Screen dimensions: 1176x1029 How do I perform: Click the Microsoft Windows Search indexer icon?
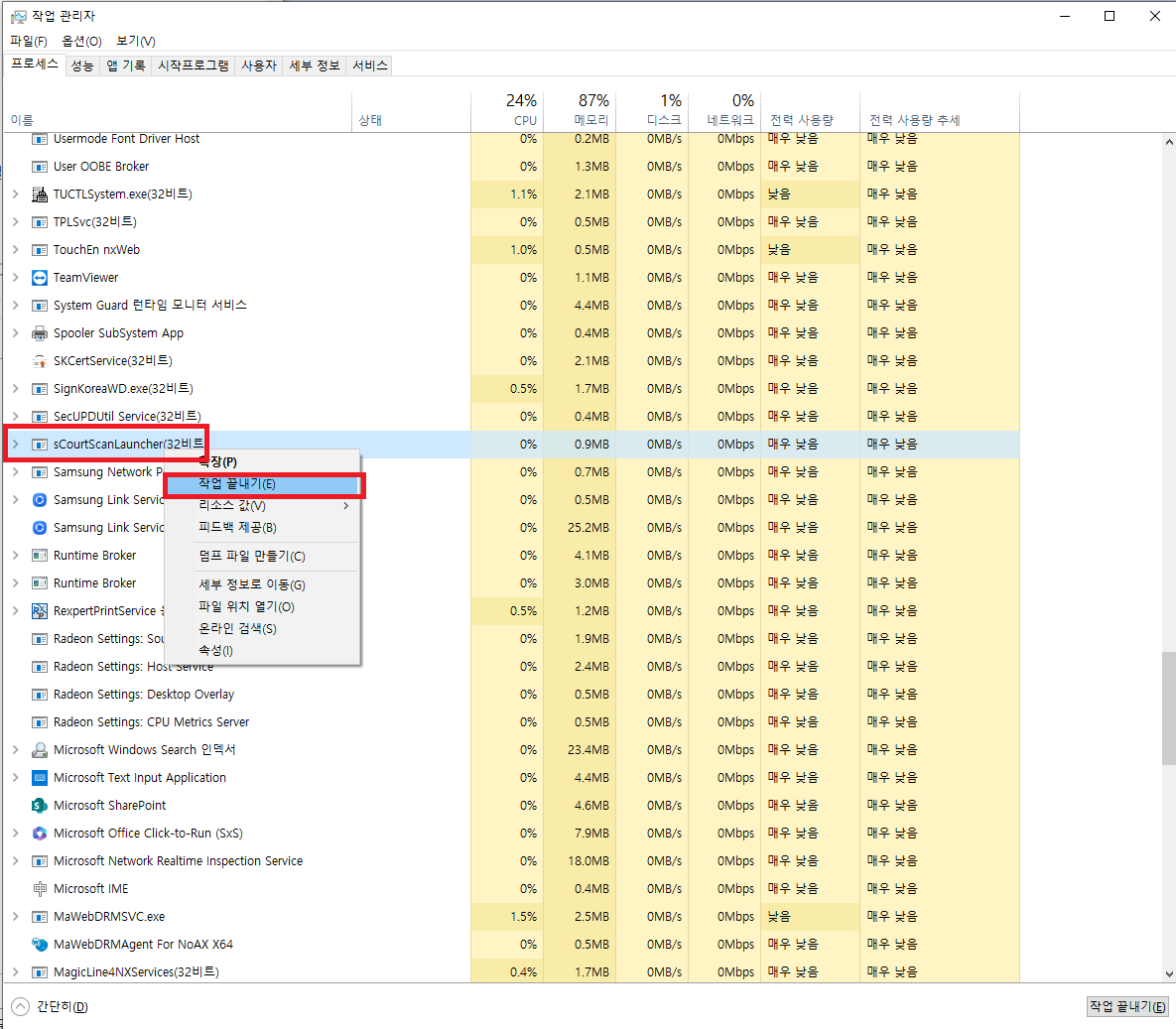40,750
